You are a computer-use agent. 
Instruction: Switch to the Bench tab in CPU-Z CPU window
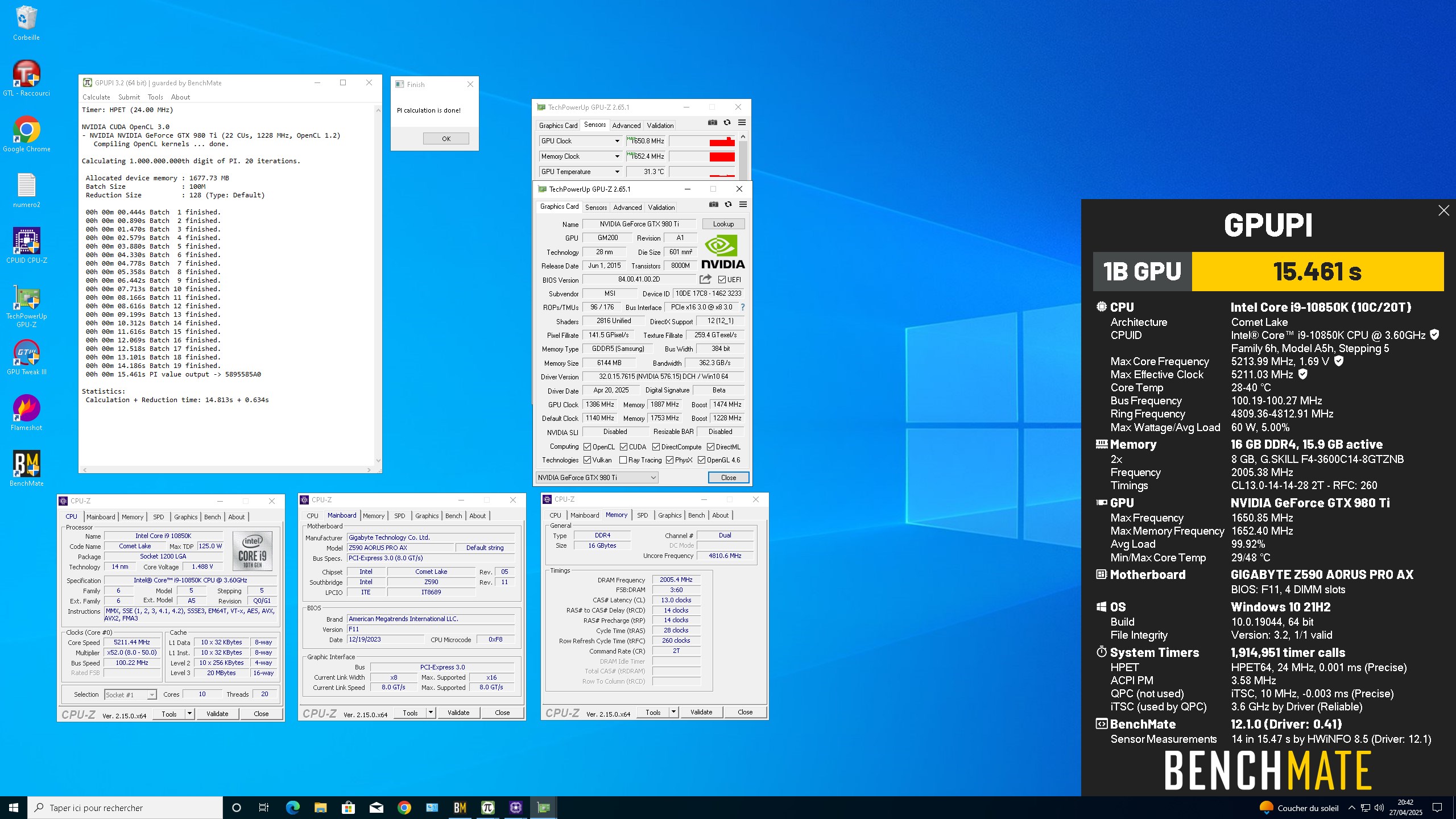coord(212,517)
